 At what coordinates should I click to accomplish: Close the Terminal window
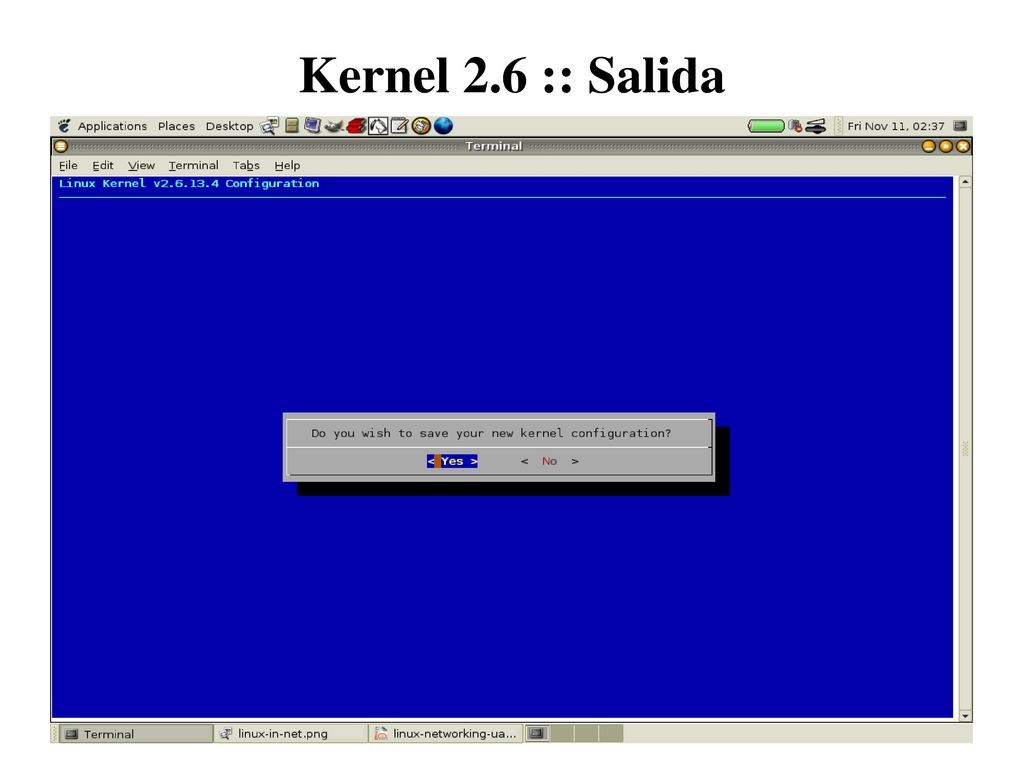point(963,146)
